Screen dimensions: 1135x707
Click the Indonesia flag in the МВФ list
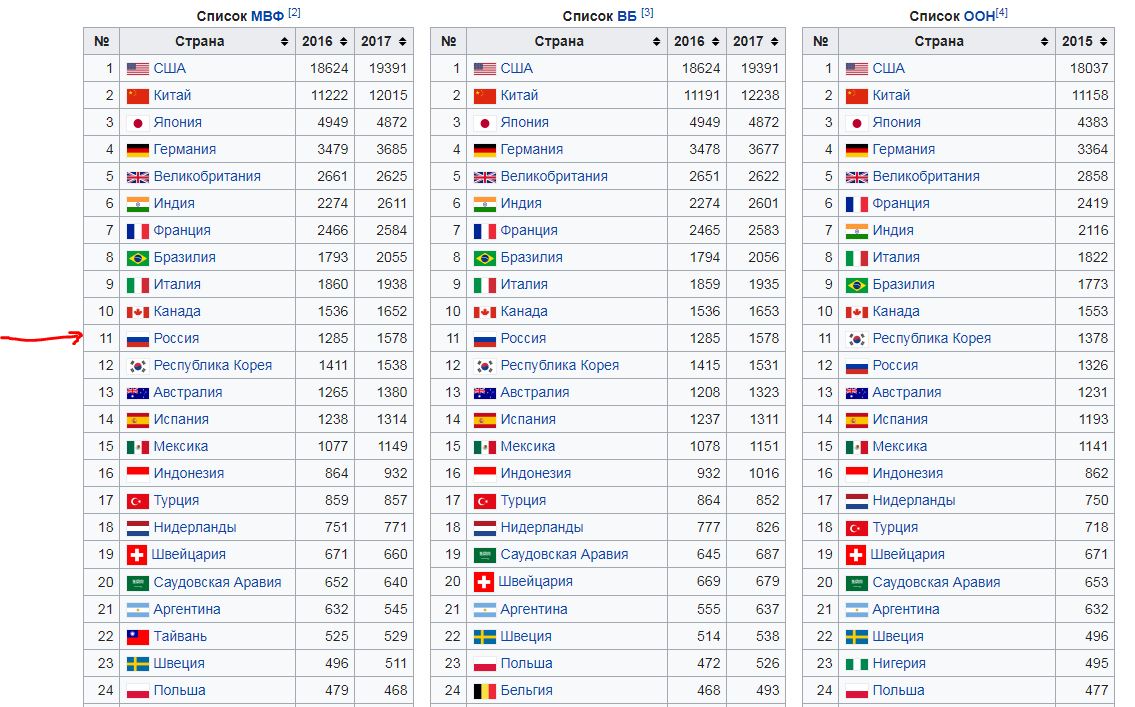(138, 474)
